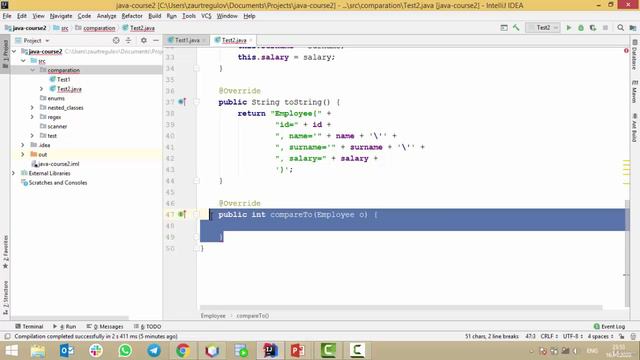Click the editor horizontal scrollbar

pos(401,307)
